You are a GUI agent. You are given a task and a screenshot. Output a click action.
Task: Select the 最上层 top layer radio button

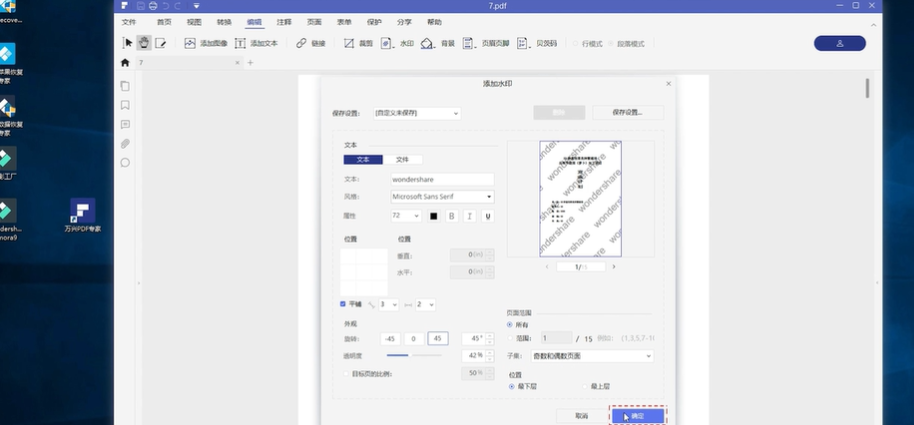click(585, 386)
